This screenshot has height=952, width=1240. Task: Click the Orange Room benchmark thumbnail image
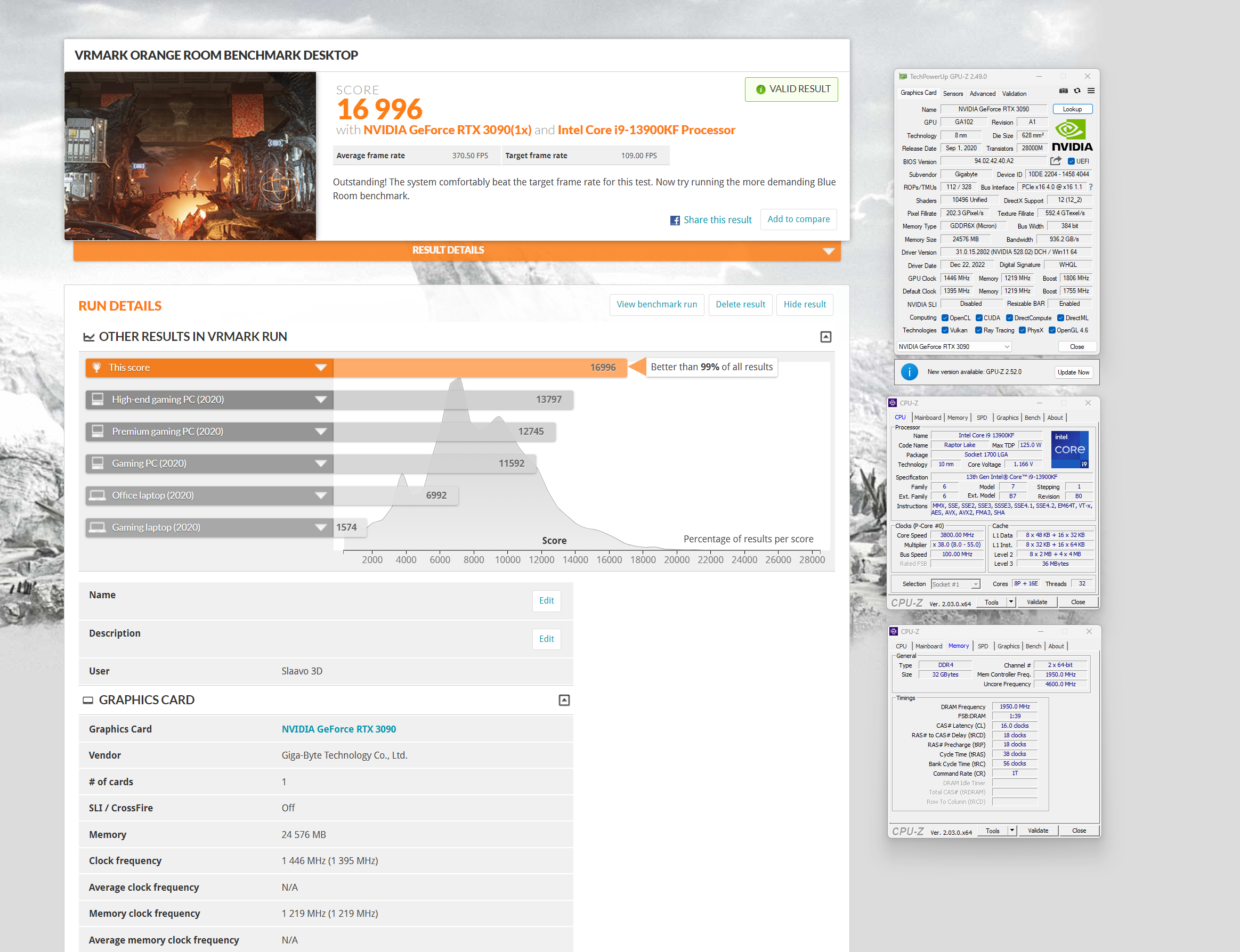tap(190, 156)
